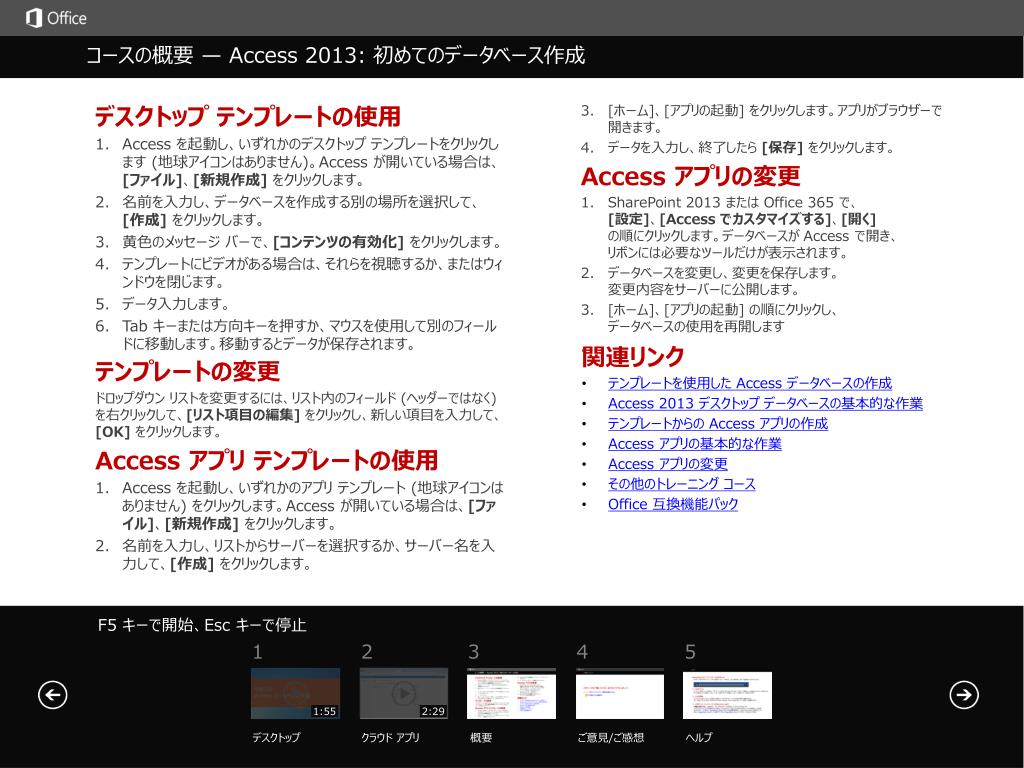Open the Access アプリの変更 link
Viewport: 1024px width, 768px height.
pos(667,464)
